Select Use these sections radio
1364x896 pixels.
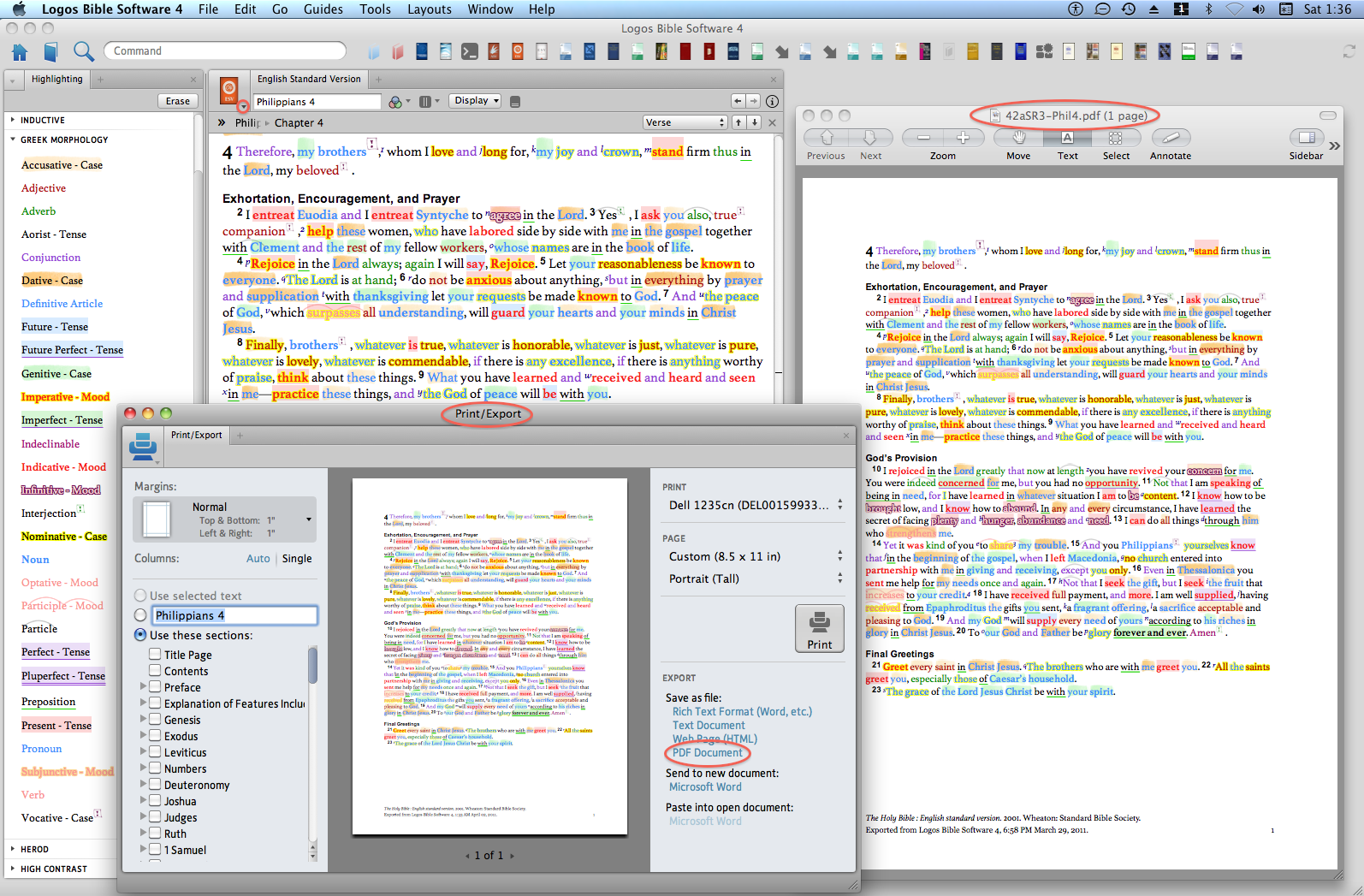(x=140, y=635)
